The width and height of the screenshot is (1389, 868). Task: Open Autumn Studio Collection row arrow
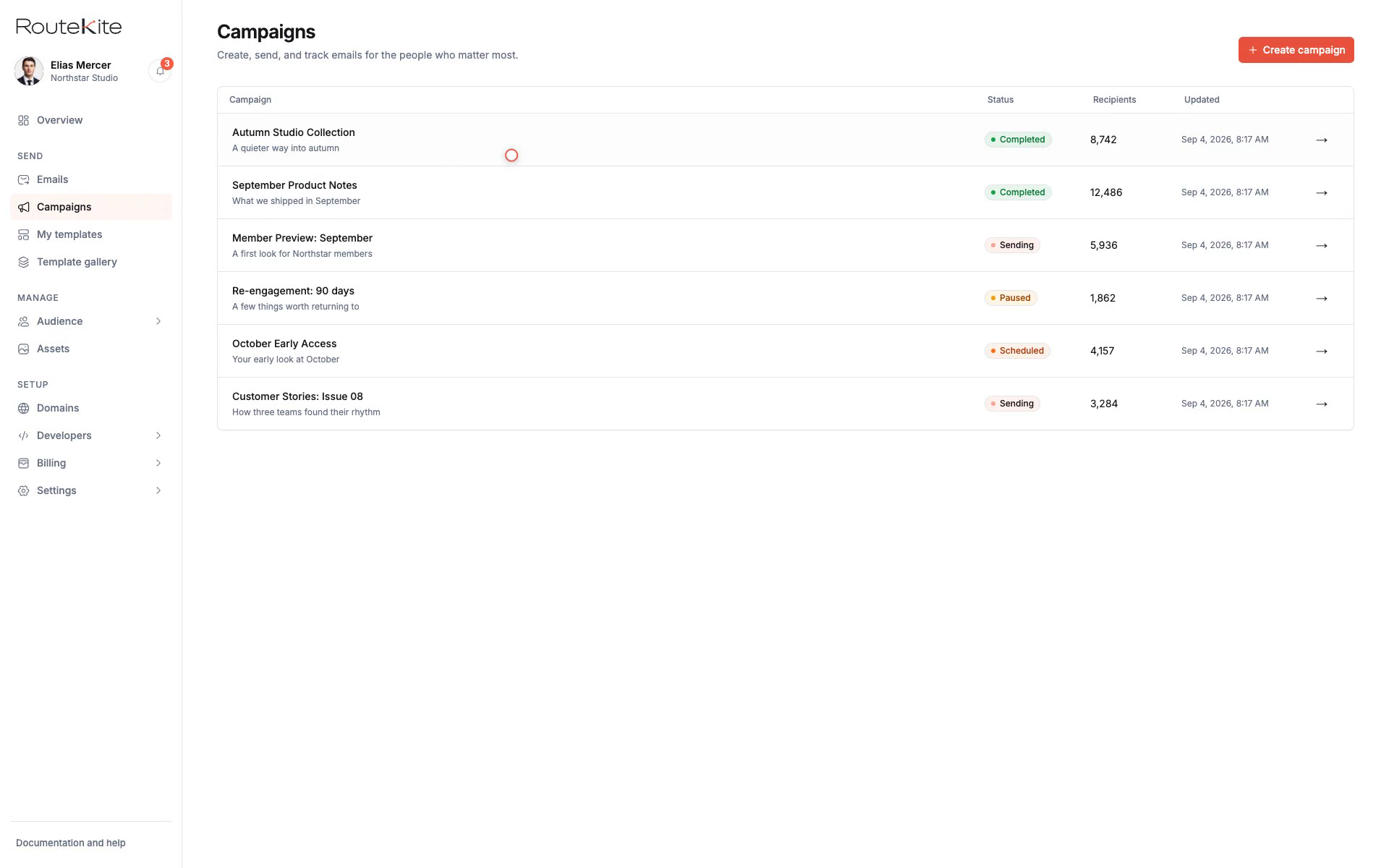[1322, 140]
